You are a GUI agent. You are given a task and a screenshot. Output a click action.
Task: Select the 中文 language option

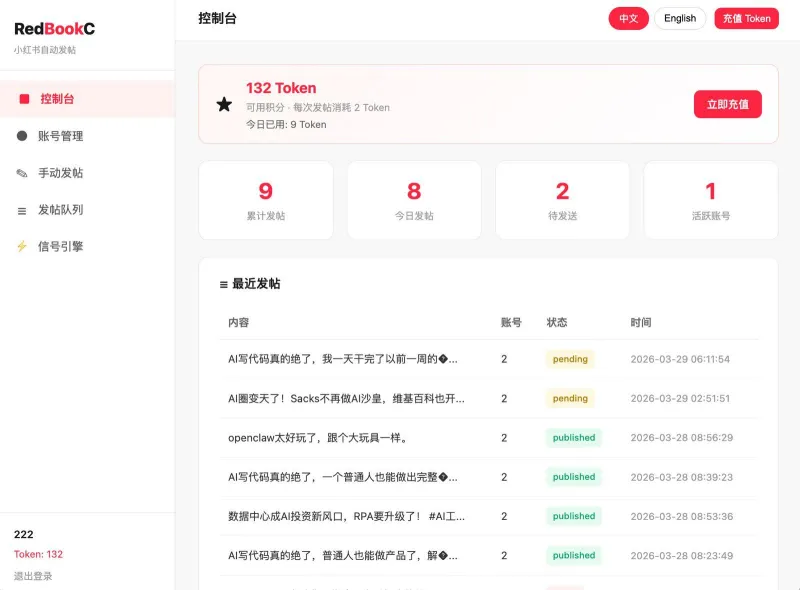(628, 18)
